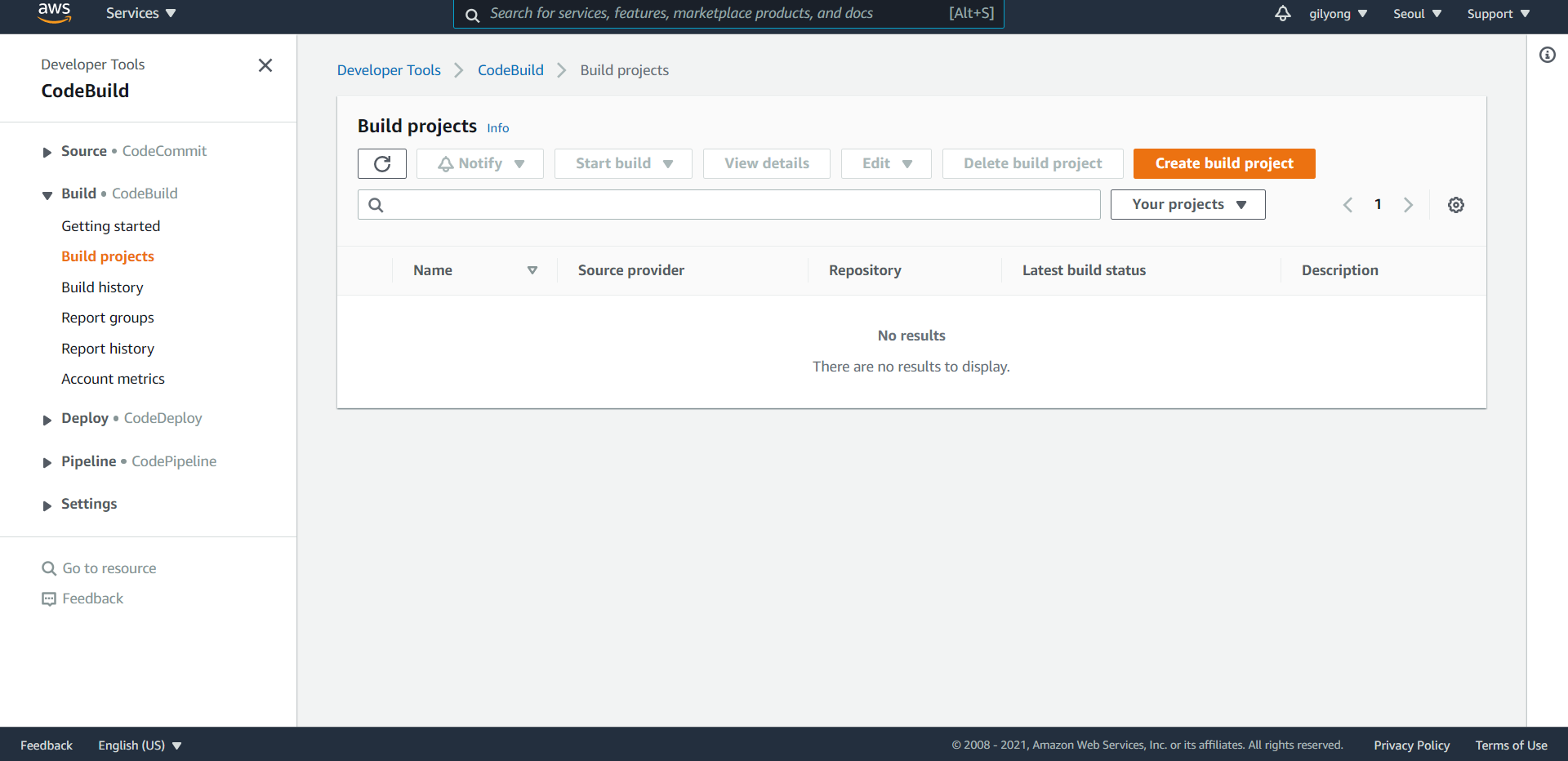The image size is (1568, 761).
Task: Open Account metrics in sidebar
Action: [113, 379]
